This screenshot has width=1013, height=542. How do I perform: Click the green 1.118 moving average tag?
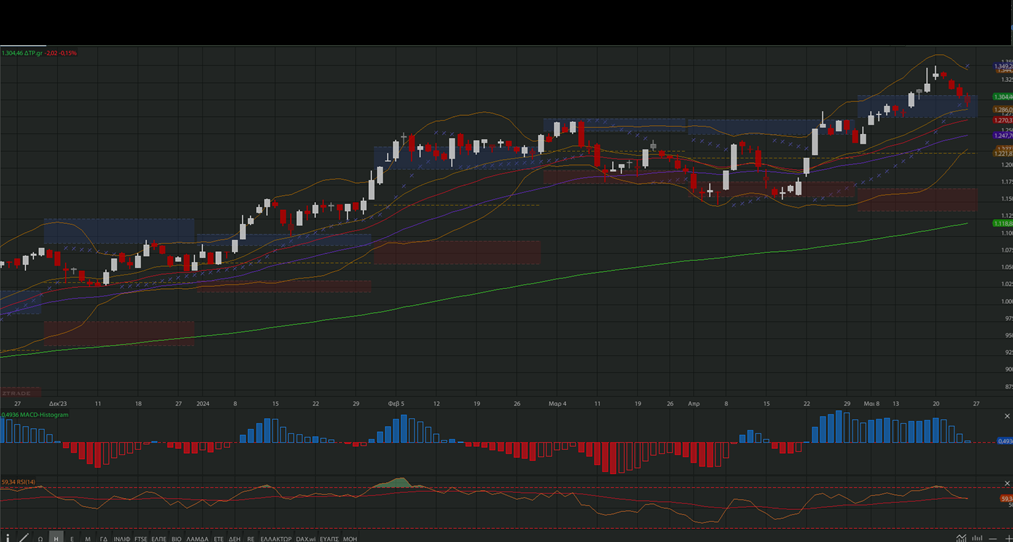coord(1003,223)
